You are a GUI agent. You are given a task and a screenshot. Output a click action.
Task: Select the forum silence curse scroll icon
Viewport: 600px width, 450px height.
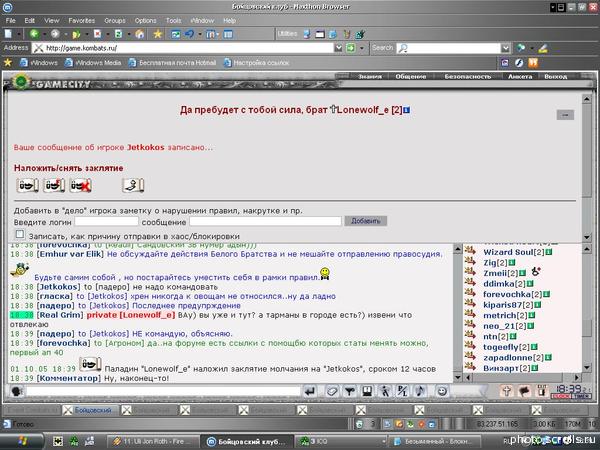tap(54, 186)
